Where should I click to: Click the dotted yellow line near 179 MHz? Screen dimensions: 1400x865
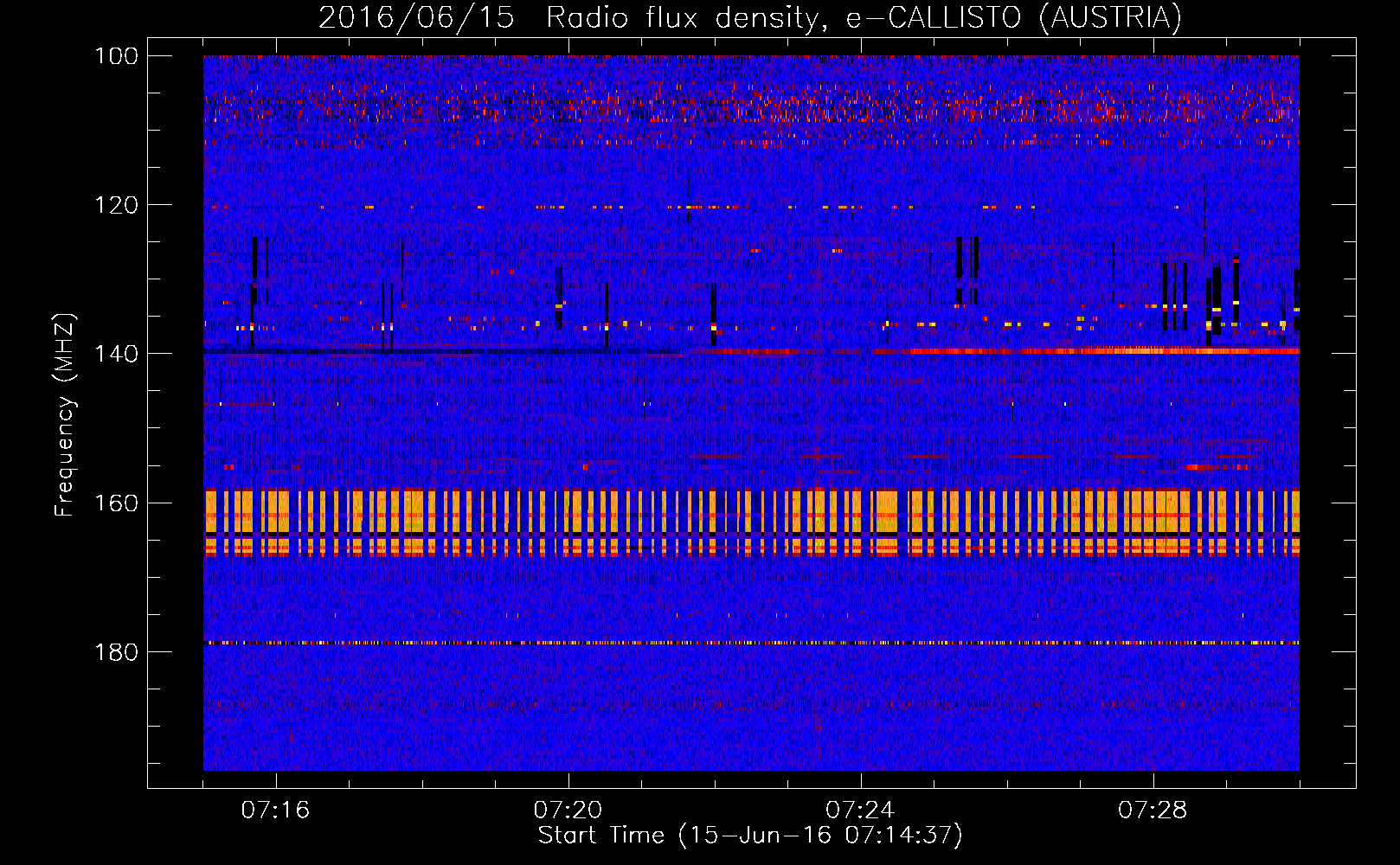(x=751, y=643)
